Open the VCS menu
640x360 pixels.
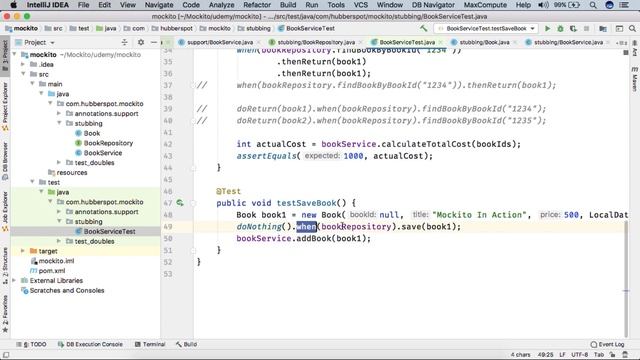pos(360,5)
